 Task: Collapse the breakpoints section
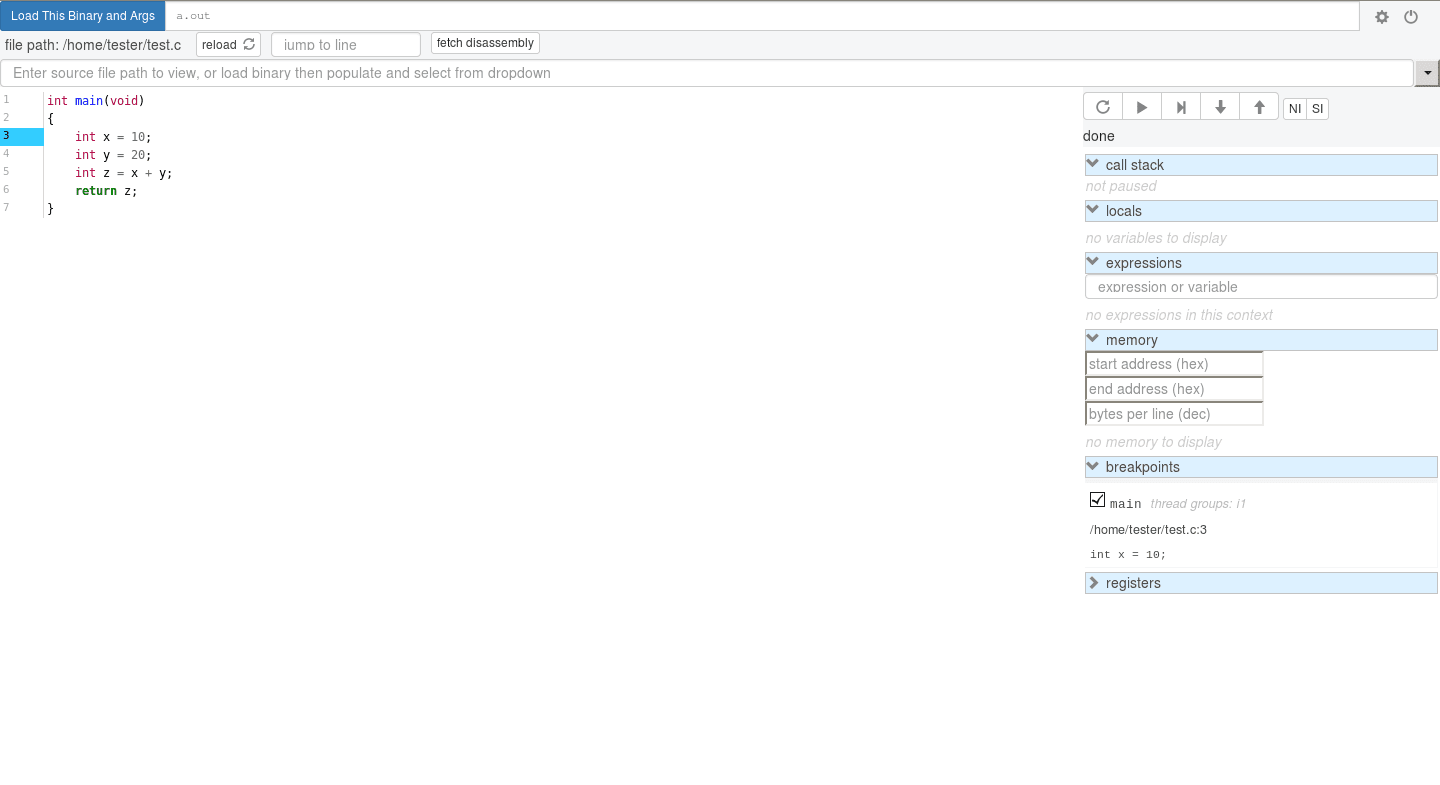[x=1261, y=467]
